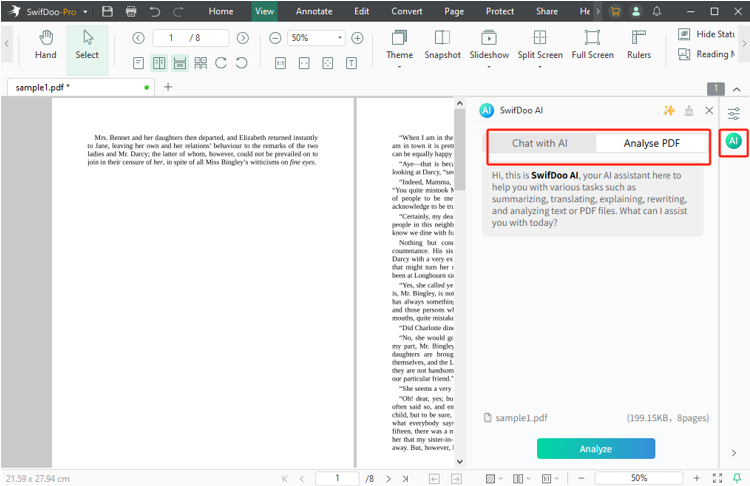Enable Reading Mode
Image resolution: width=750 pixels, height=486 pixels.
click(x=706, y=54)
